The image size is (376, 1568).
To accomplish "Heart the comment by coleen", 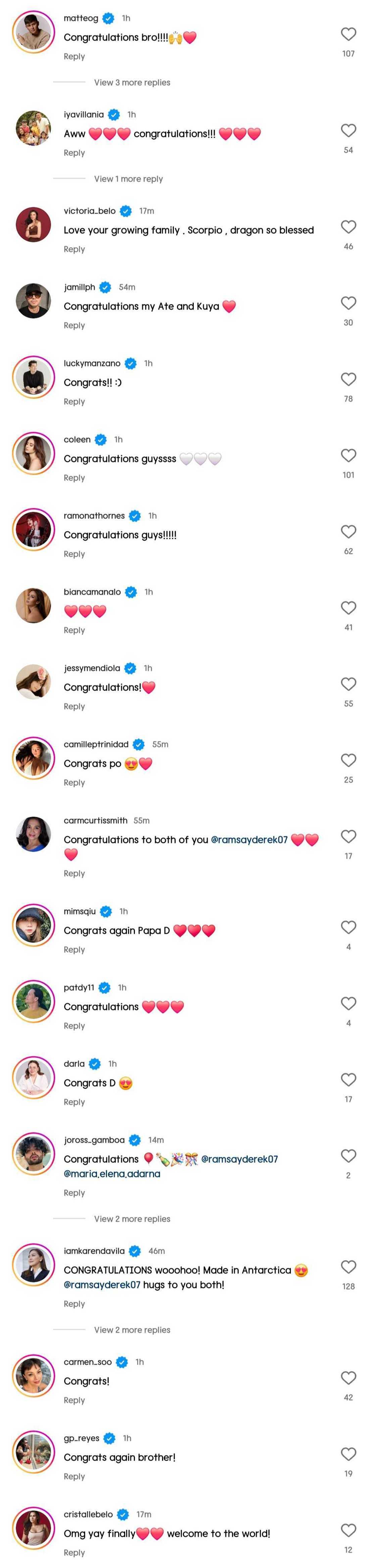I will point(348,455).
